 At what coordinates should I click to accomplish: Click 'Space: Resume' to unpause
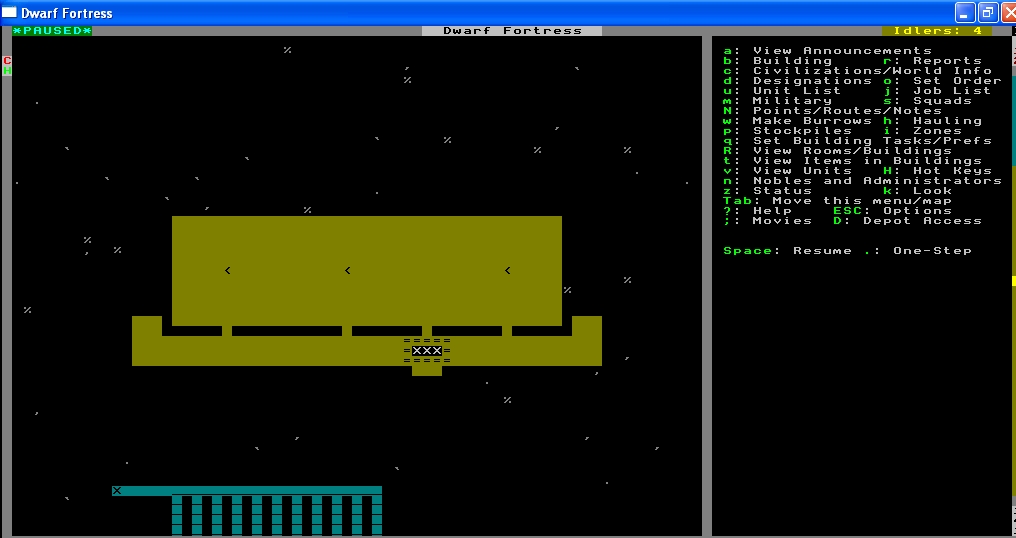click(788, 251)
